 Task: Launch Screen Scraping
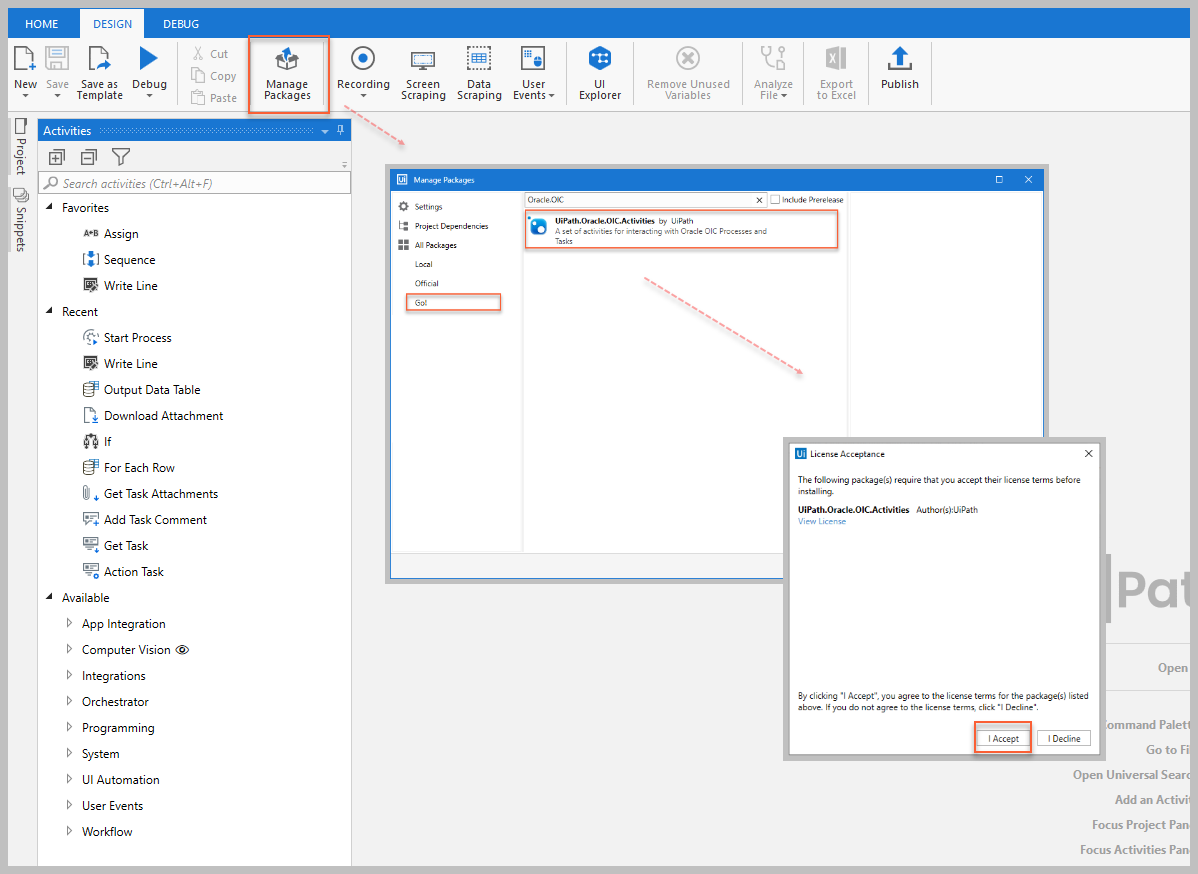pyautogui.click(x=423, y=73)
